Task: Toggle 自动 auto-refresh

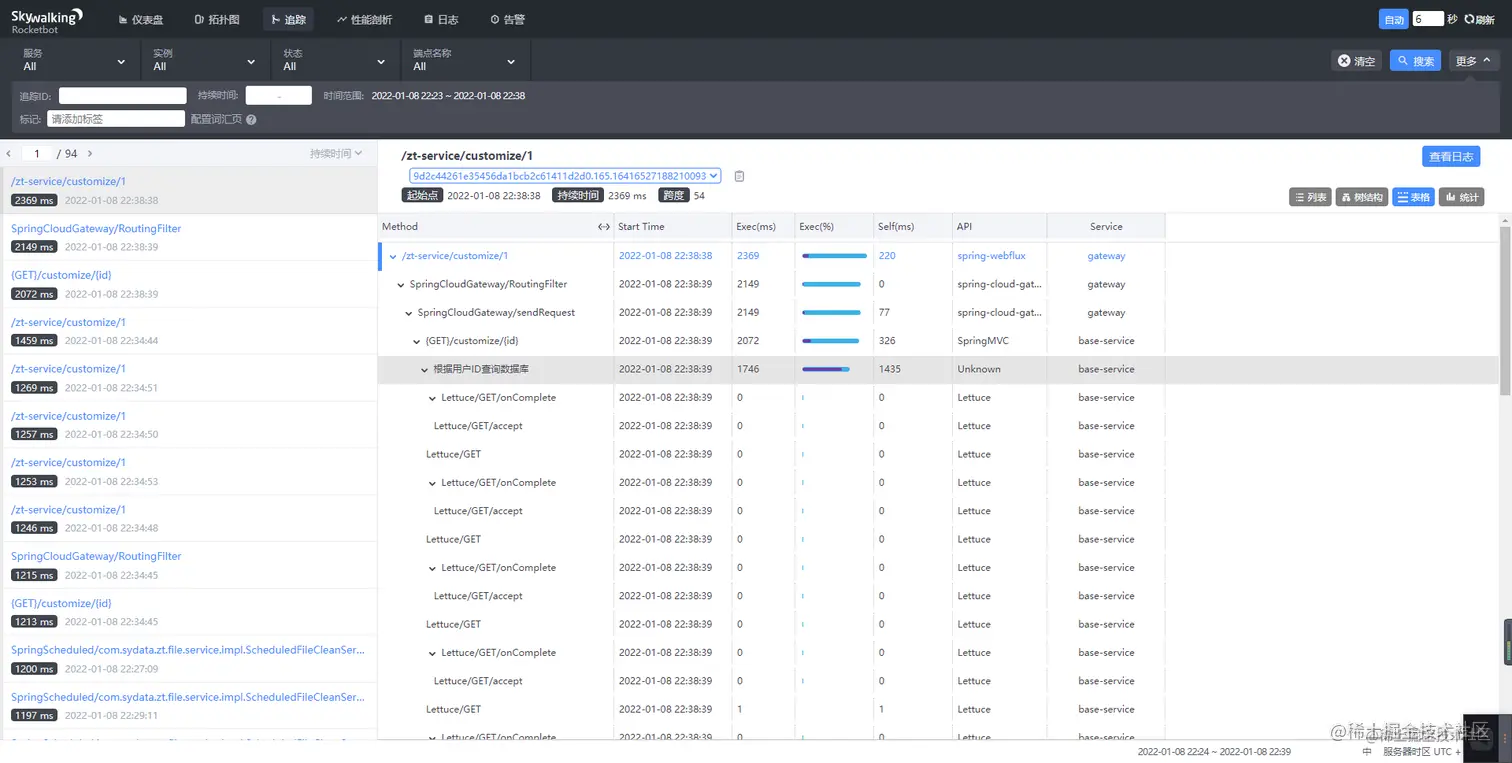Action: (x=1393, y=19)
